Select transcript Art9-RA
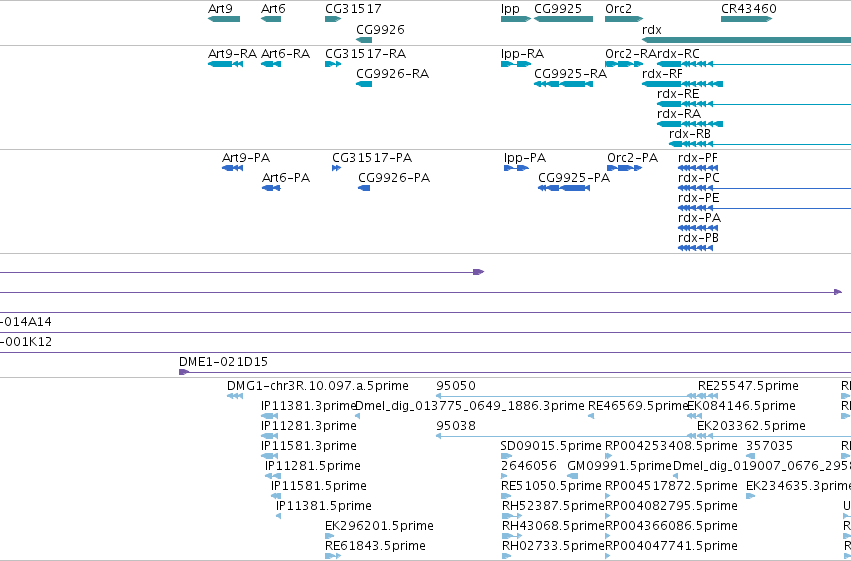This screenshot has width=851, height=561. pos(225,64)
